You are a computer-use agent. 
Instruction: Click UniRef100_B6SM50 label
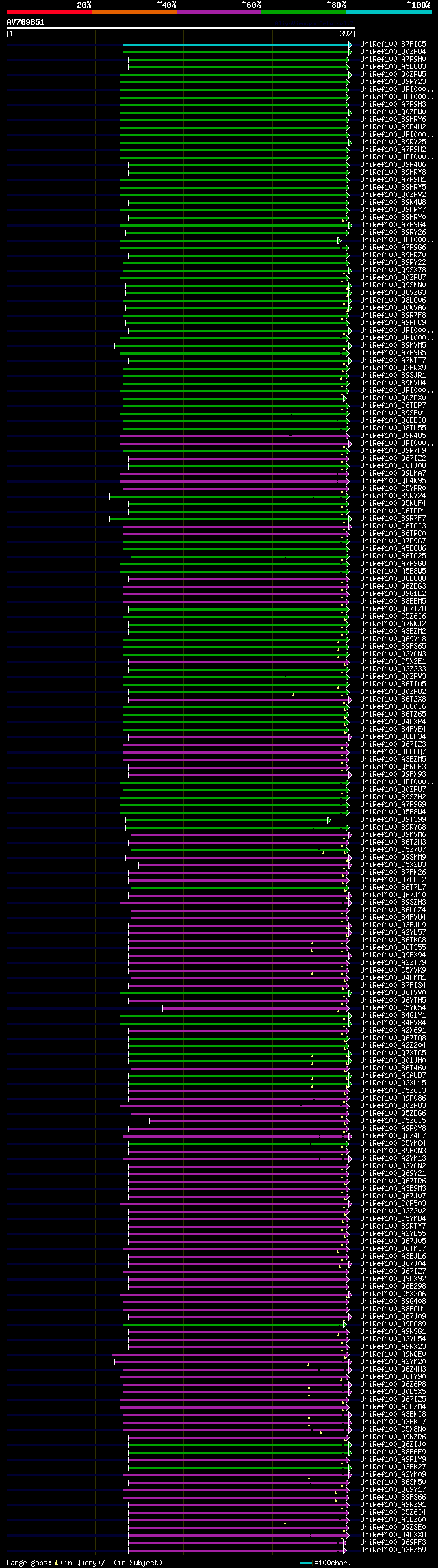click(x=393, y=1482)
